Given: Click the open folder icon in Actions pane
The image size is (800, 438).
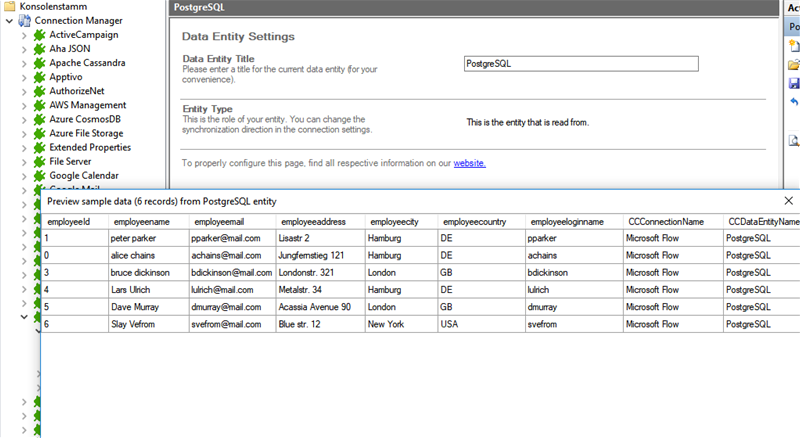Looking at the screenshot, I should click(x=794, y=65).
